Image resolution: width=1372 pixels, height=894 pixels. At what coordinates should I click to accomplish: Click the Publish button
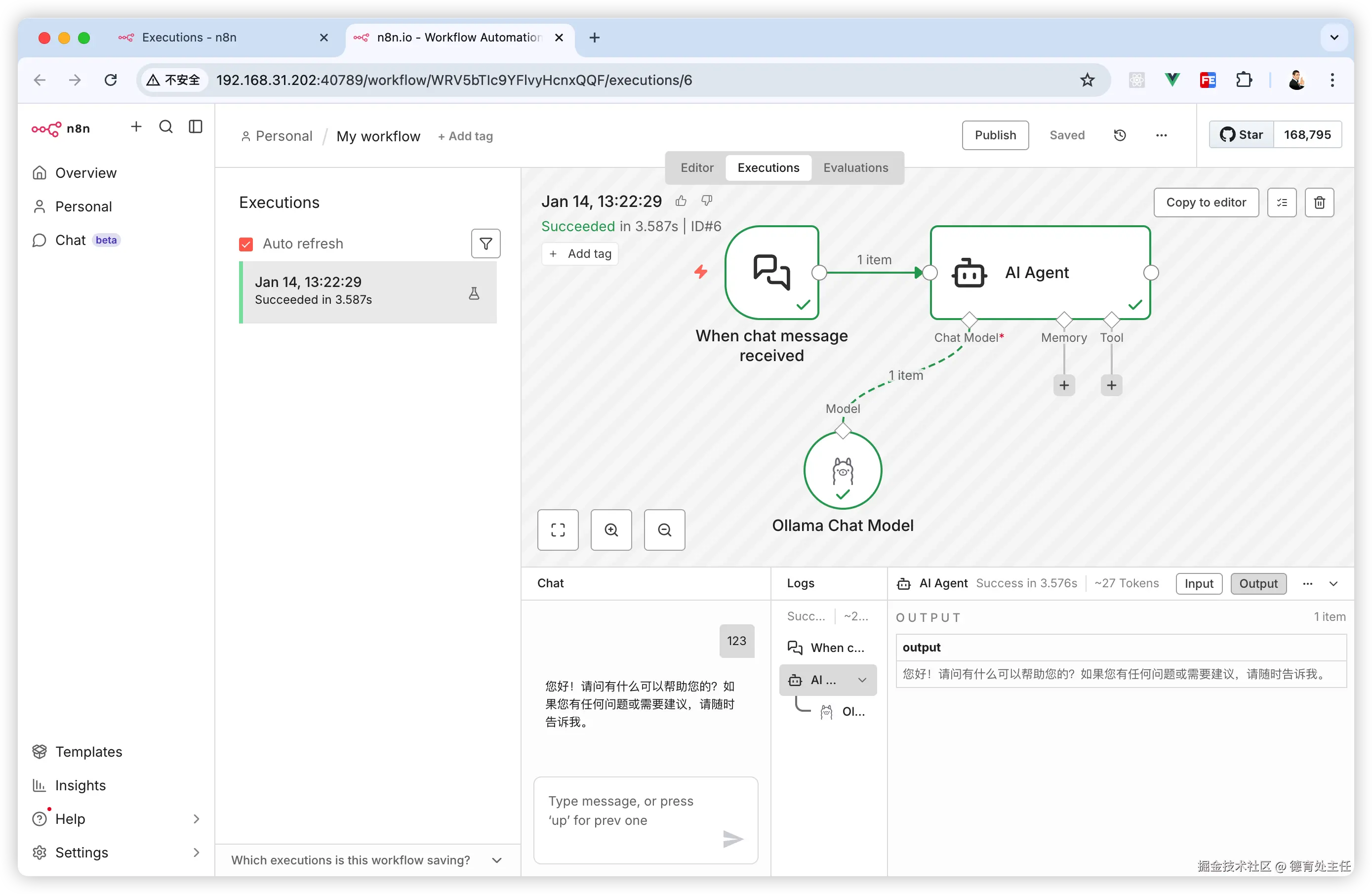coord(995,135)
